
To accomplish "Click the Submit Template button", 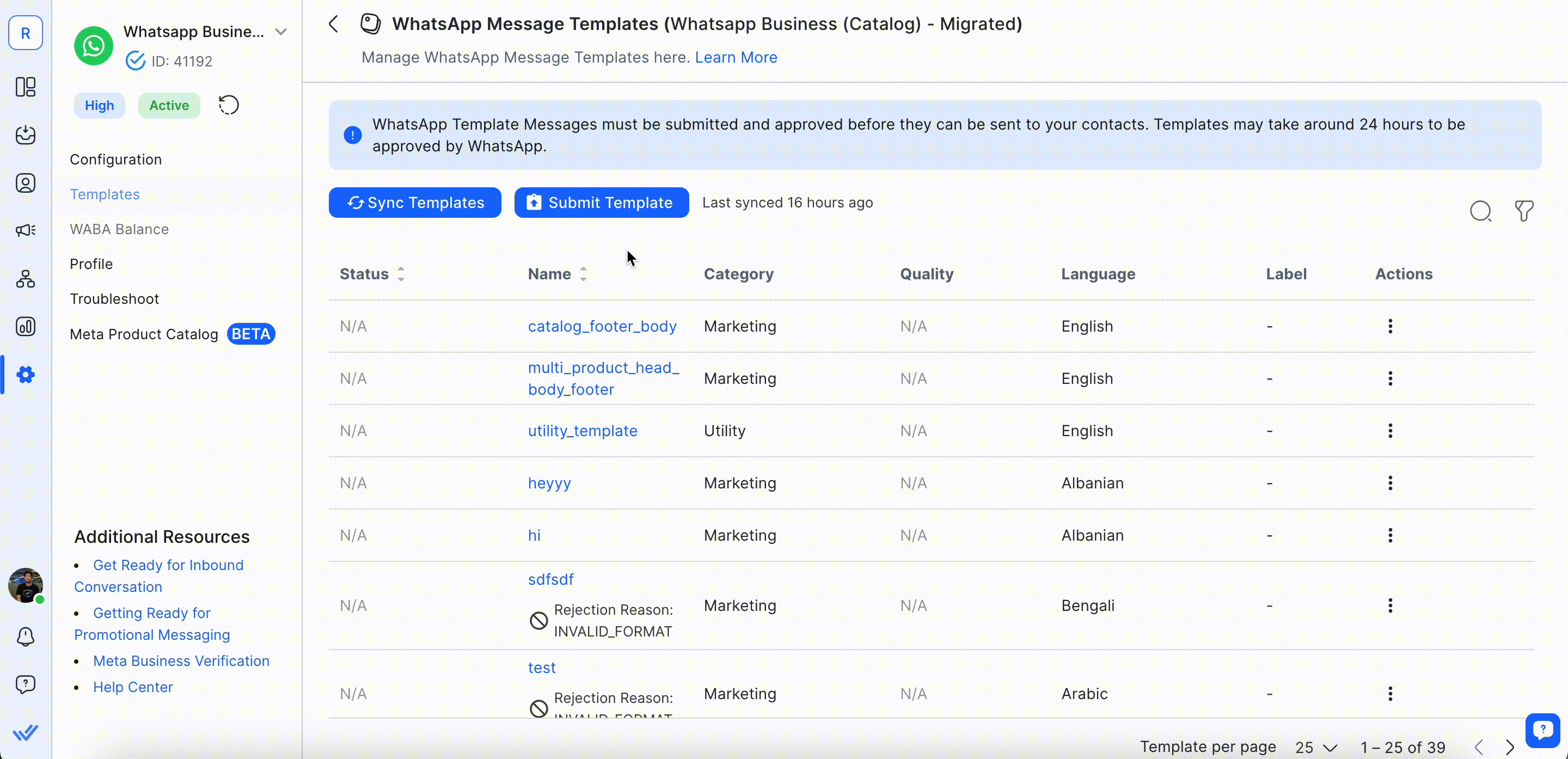I will tap(602, 203).
